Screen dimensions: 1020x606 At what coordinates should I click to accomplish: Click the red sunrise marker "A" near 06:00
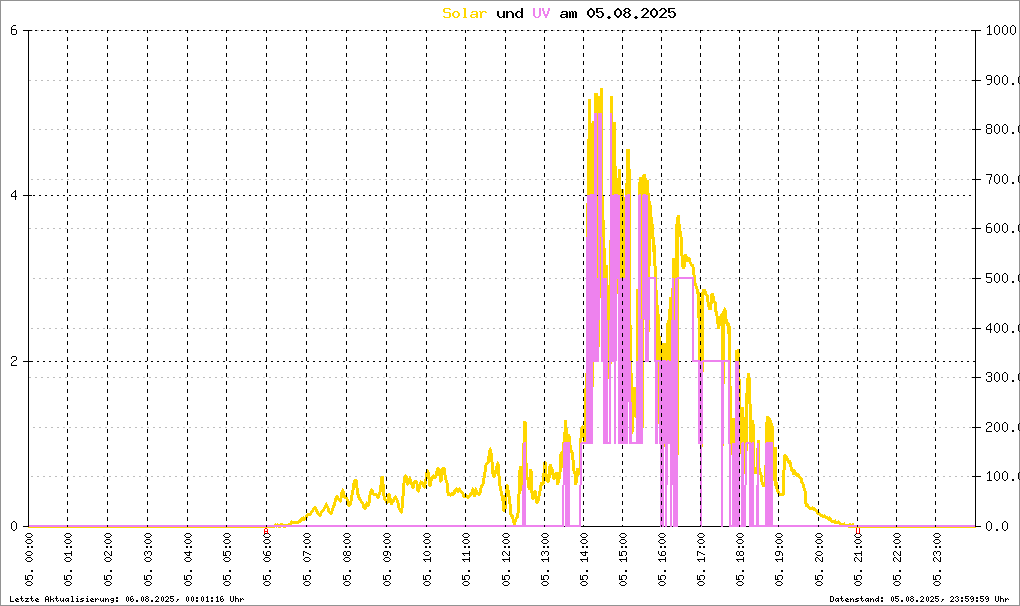(x=265, y=531)
